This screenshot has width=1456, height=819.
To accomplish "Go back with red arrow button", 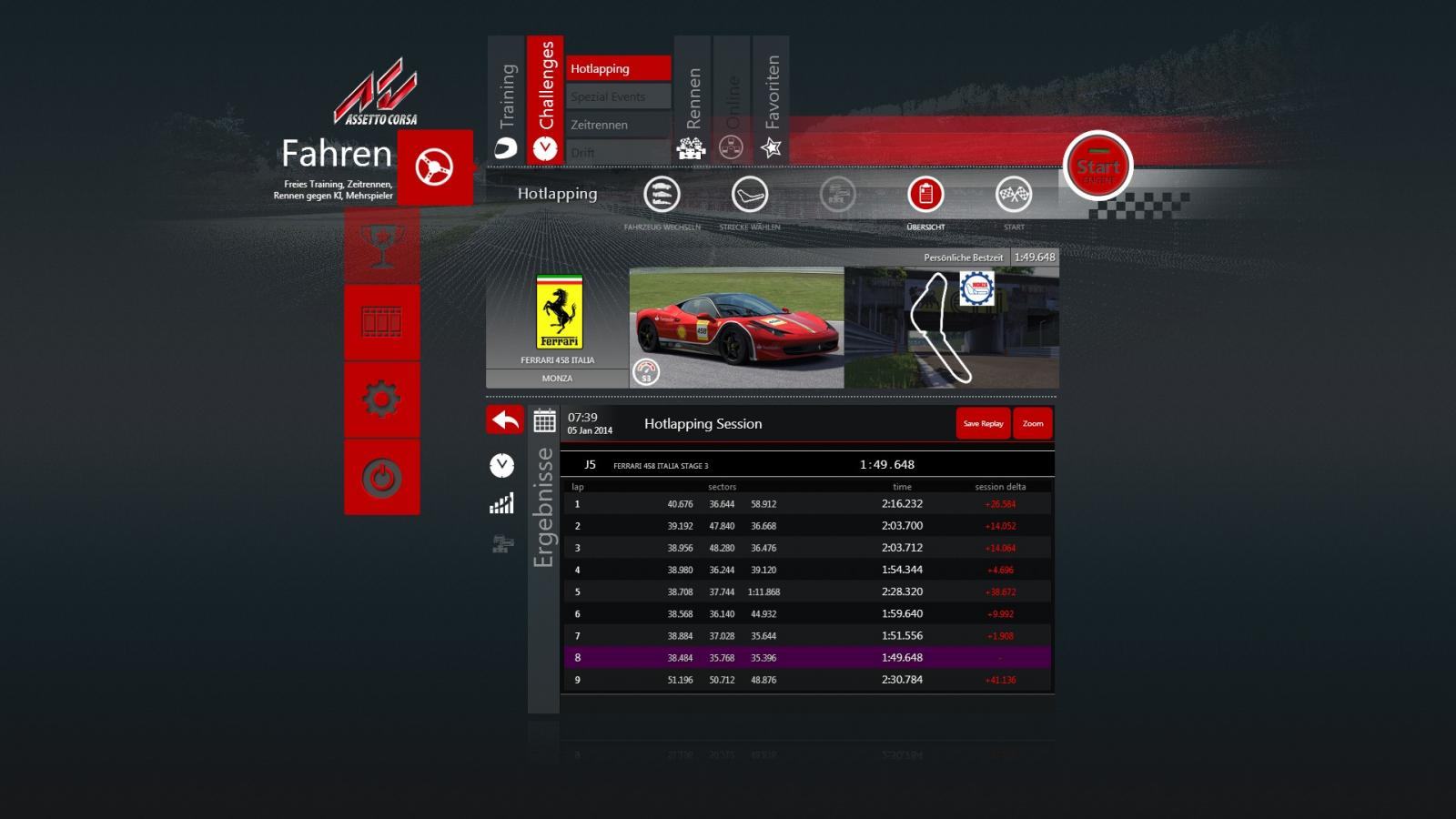I will [x=505, y=420].
